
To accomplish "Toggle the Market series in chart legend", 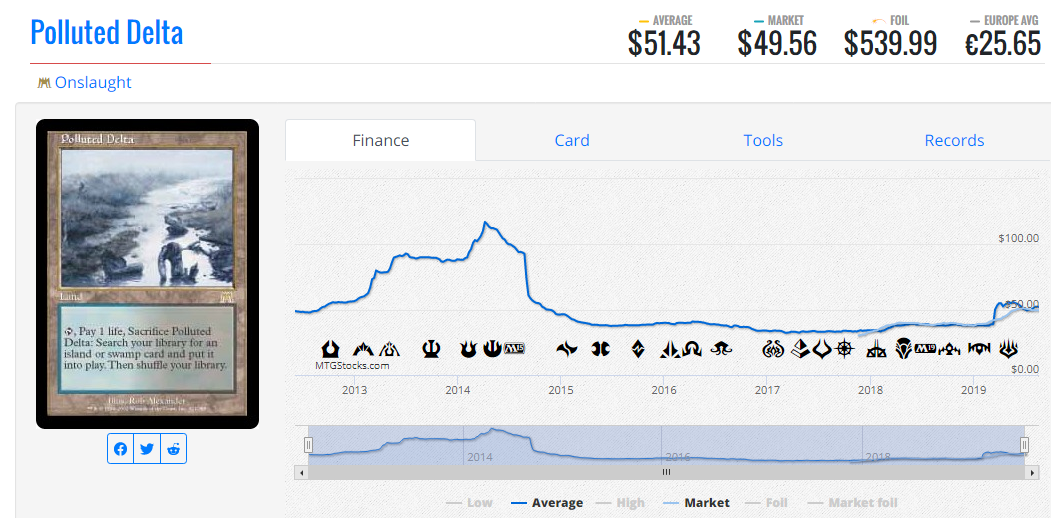I will 696,503.
